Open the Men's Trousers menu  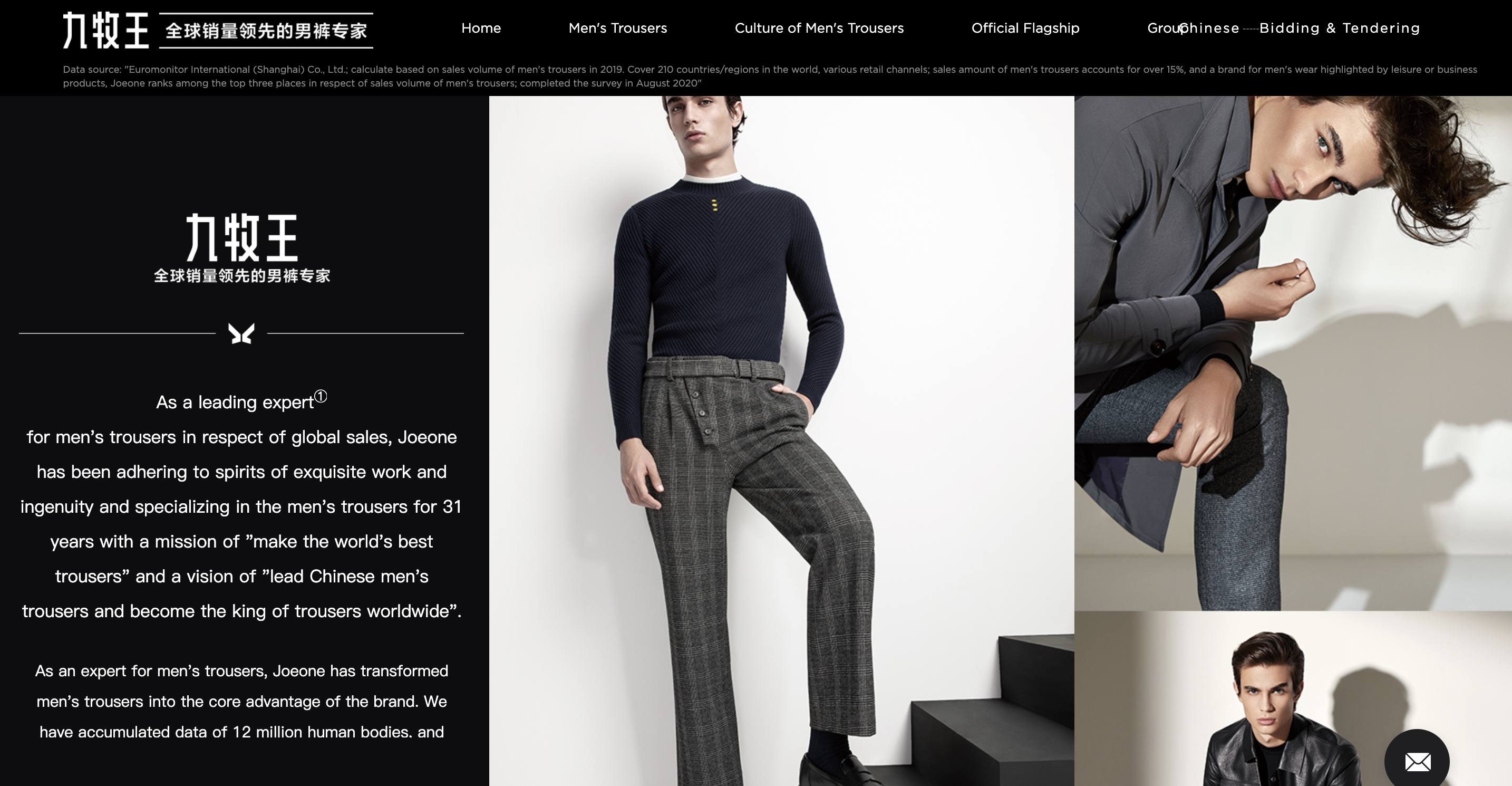pyautogui.click(x=617, y=28)
